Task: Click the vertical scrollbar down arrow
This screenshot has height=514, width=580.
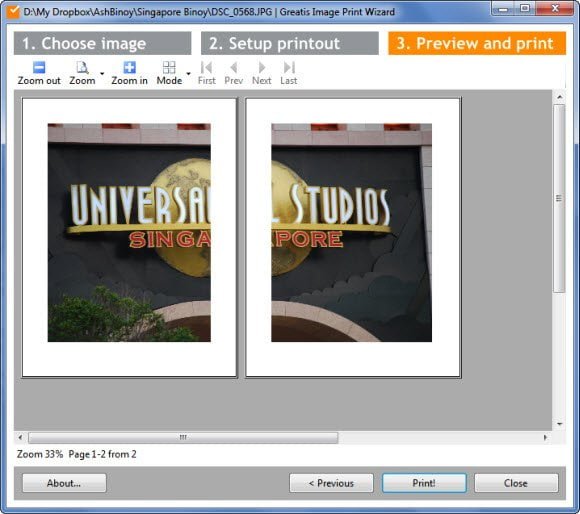Action: pos(559,424)
